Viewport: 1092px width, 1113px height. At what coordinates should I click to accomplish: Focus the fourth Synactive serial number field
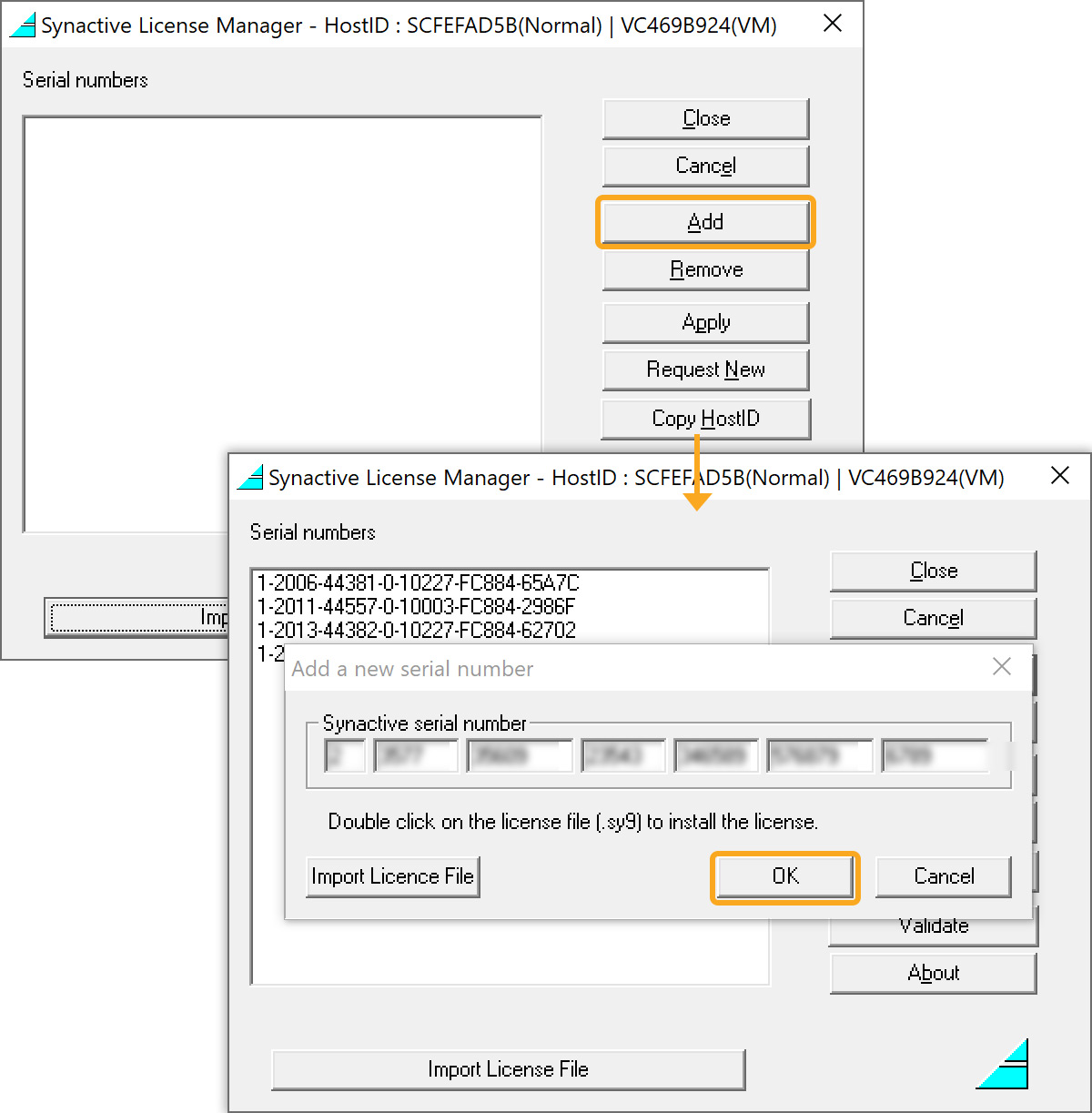[623, 755]
